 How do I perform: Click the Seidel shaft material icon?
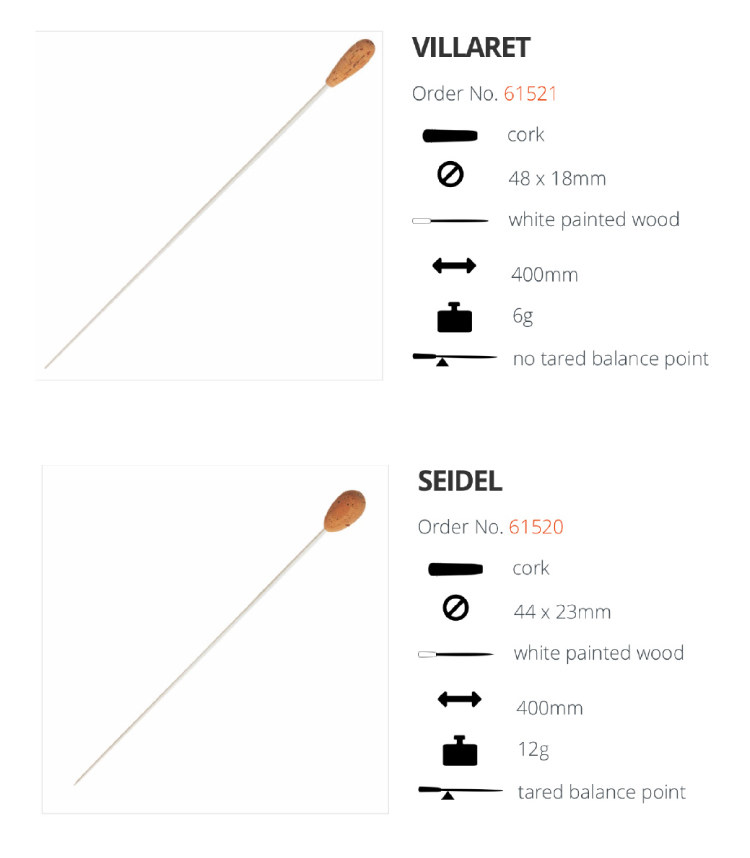(x=456, y=654)
